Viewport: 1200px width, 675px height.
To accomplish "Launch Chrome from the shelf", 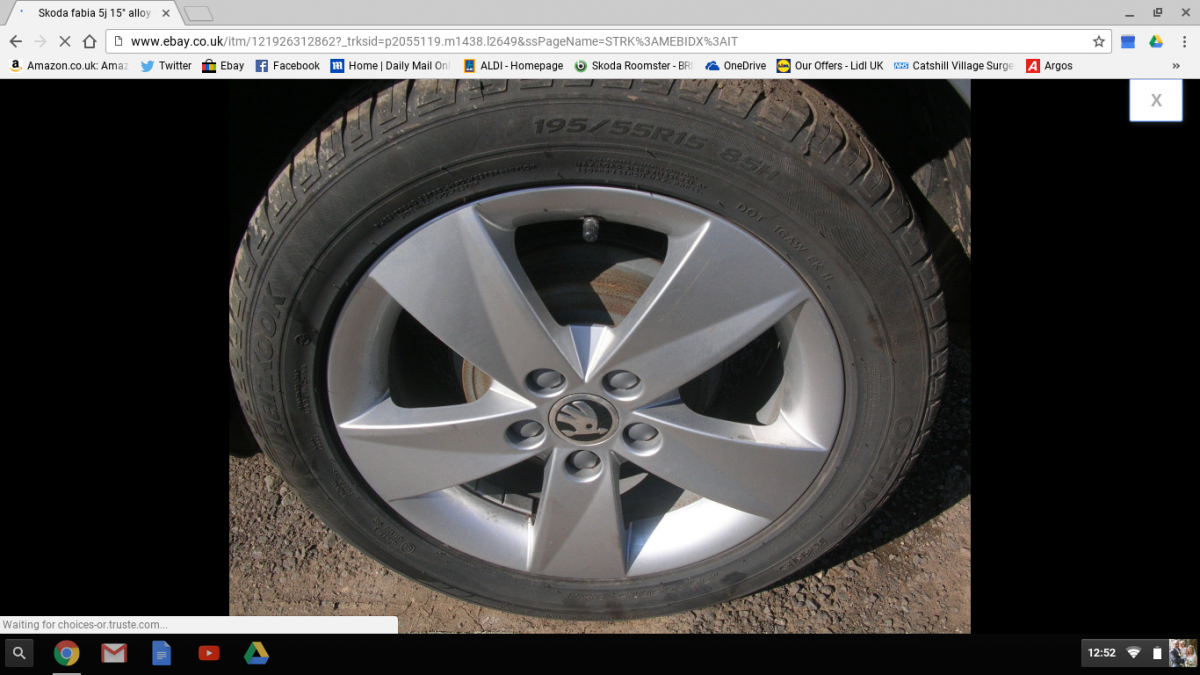I will pyautogui.click(x=66, y=653).
